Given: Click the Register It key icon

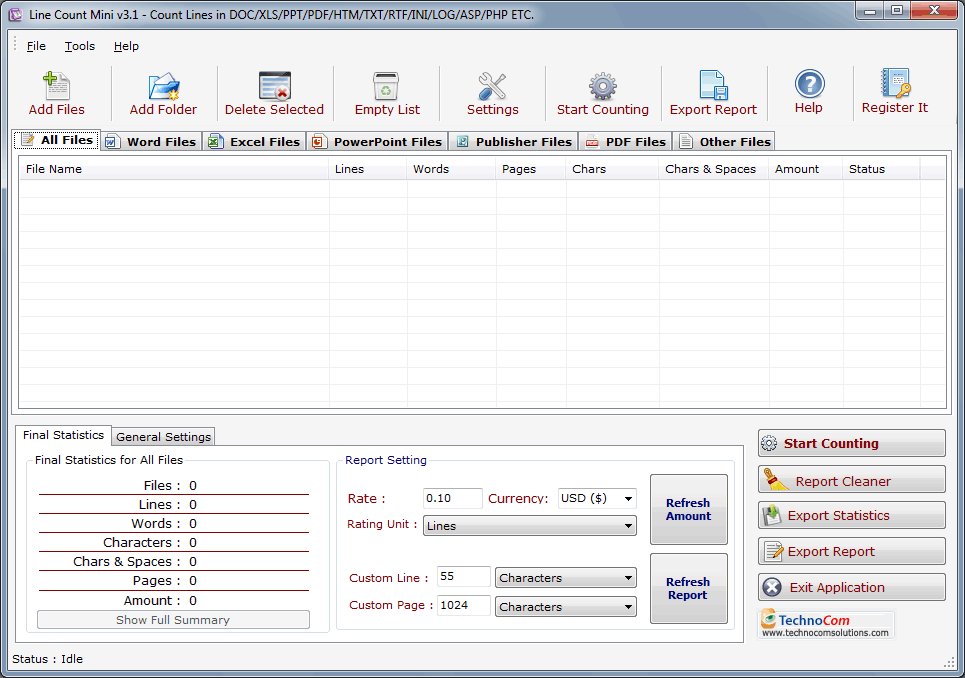Looking at the screenshot, I should coord(894,84).
